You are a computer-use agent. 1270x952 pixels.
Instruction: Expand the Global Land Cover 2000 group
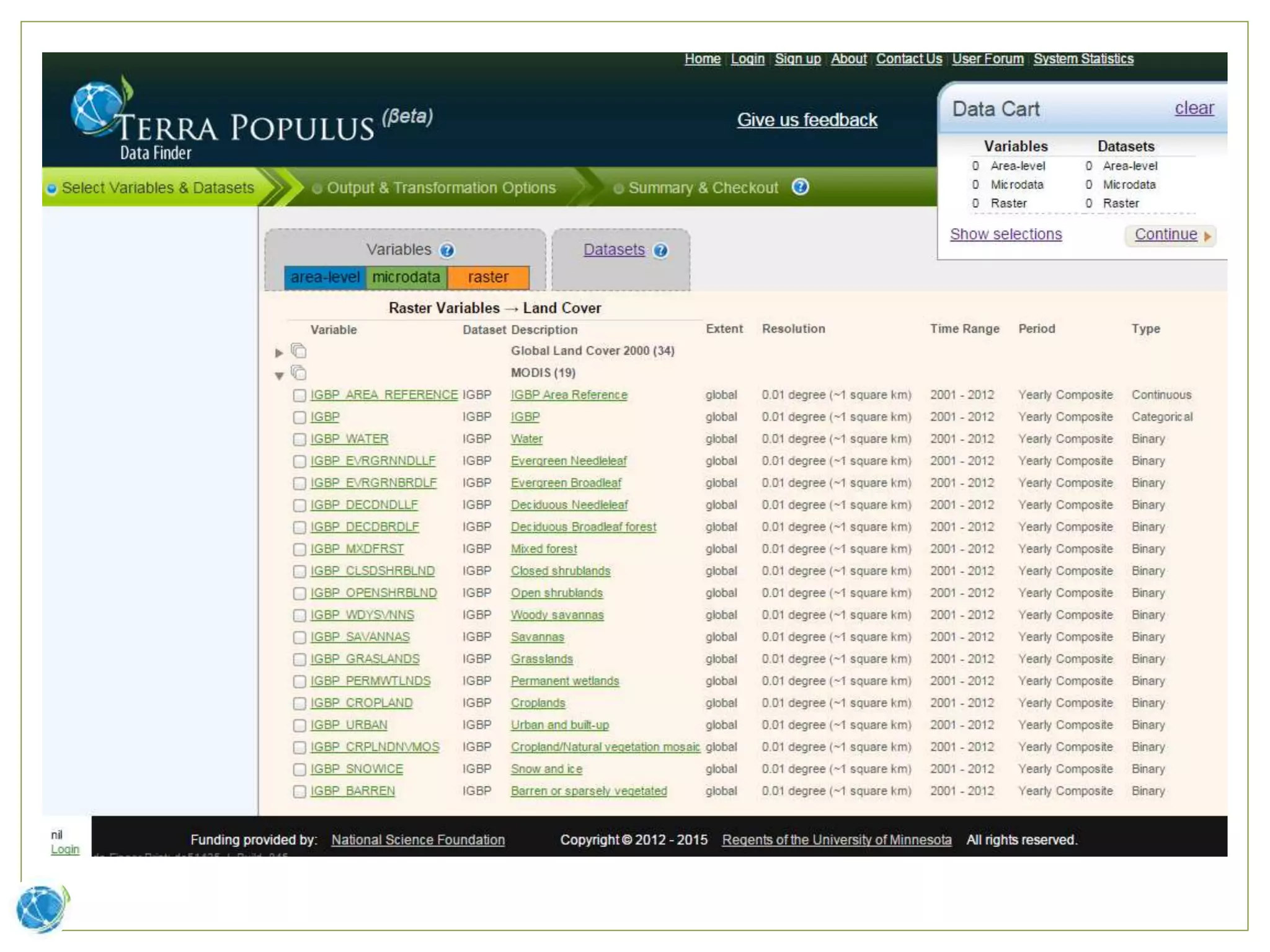(279, 353)
